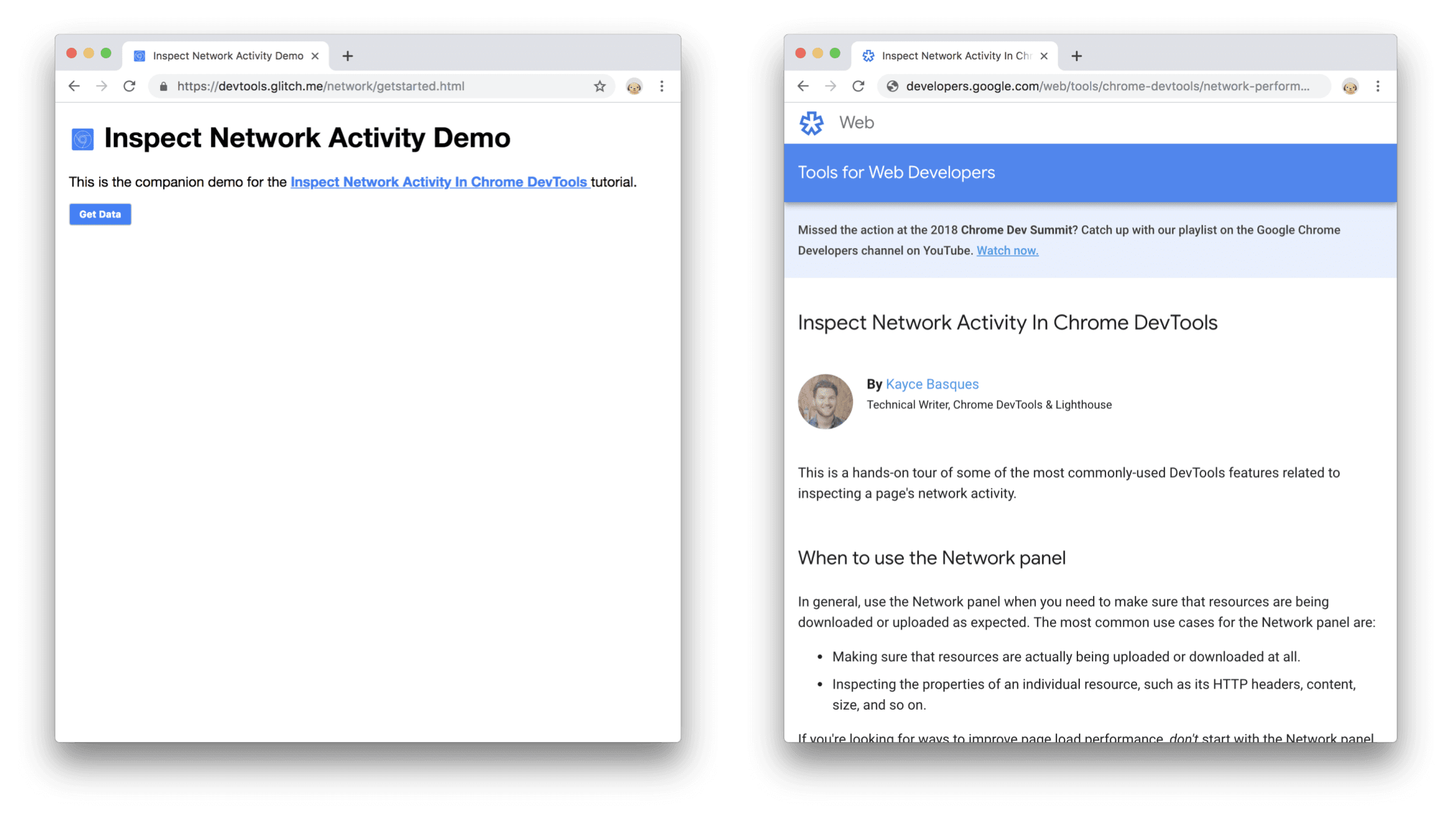
Task: Click the Watch now link in the banner
Action: tap(1007, 250)
